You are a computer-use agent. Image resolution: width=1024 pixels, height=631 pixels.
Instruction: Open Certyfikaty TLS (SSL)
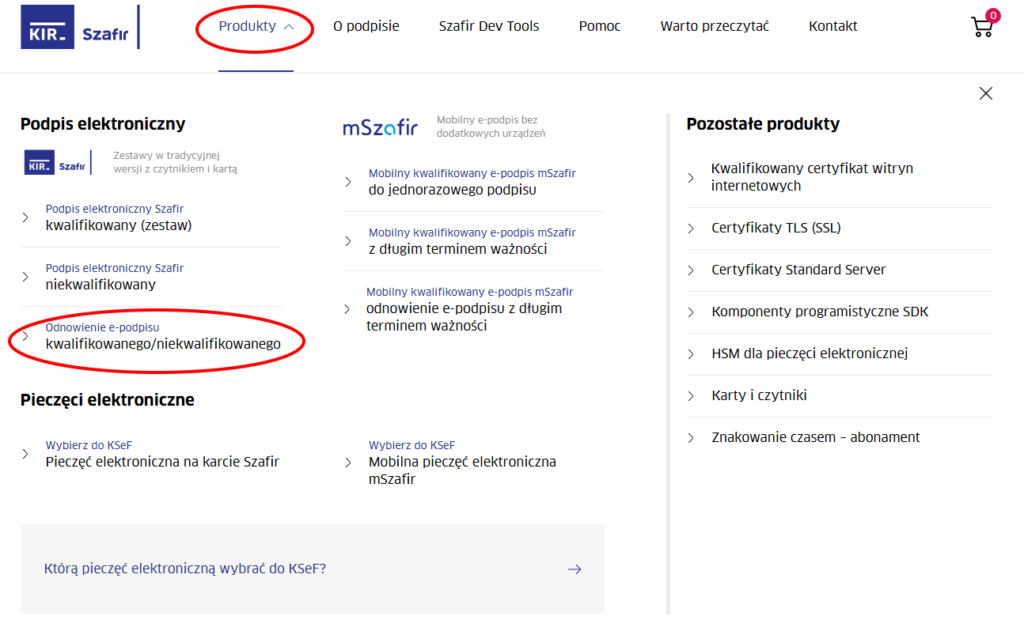pyautogui.click(x=776, y=228)
